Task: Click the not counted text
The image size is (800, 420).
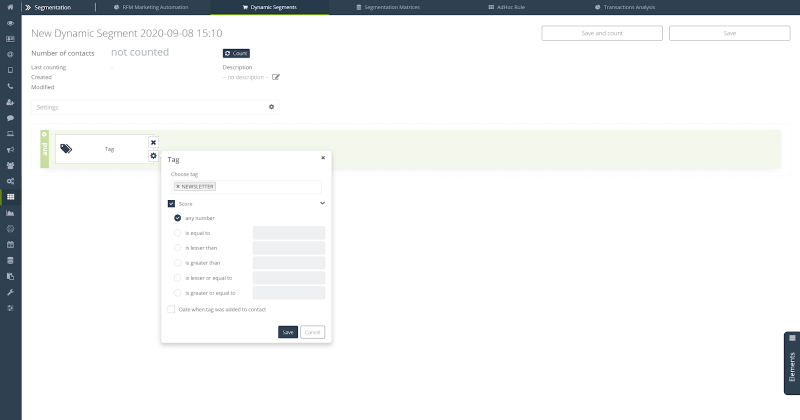Action: coord(140,52)
